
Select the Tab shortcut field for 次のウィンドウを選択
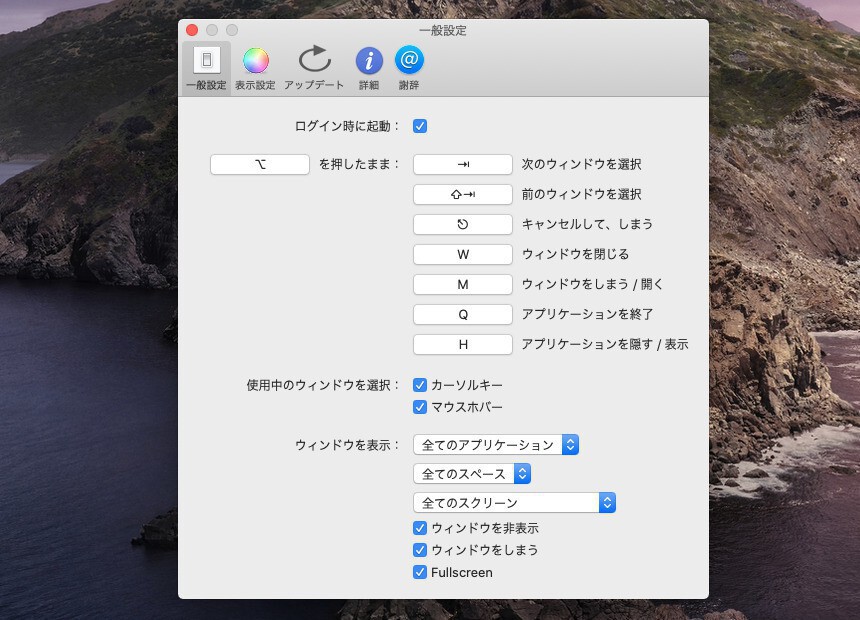click(x=463, y=164)
